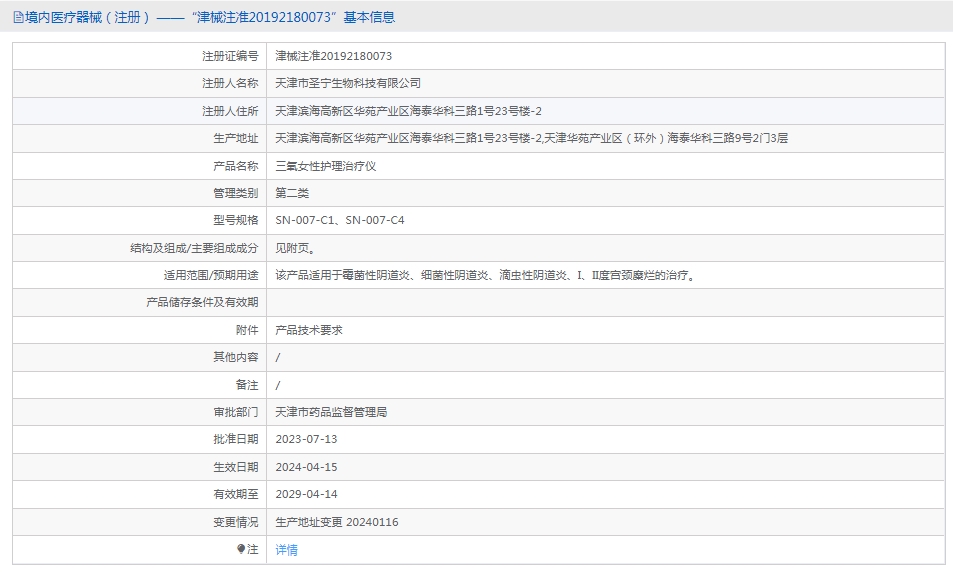Click the 变更情况 row label

(x=236, y=522)
